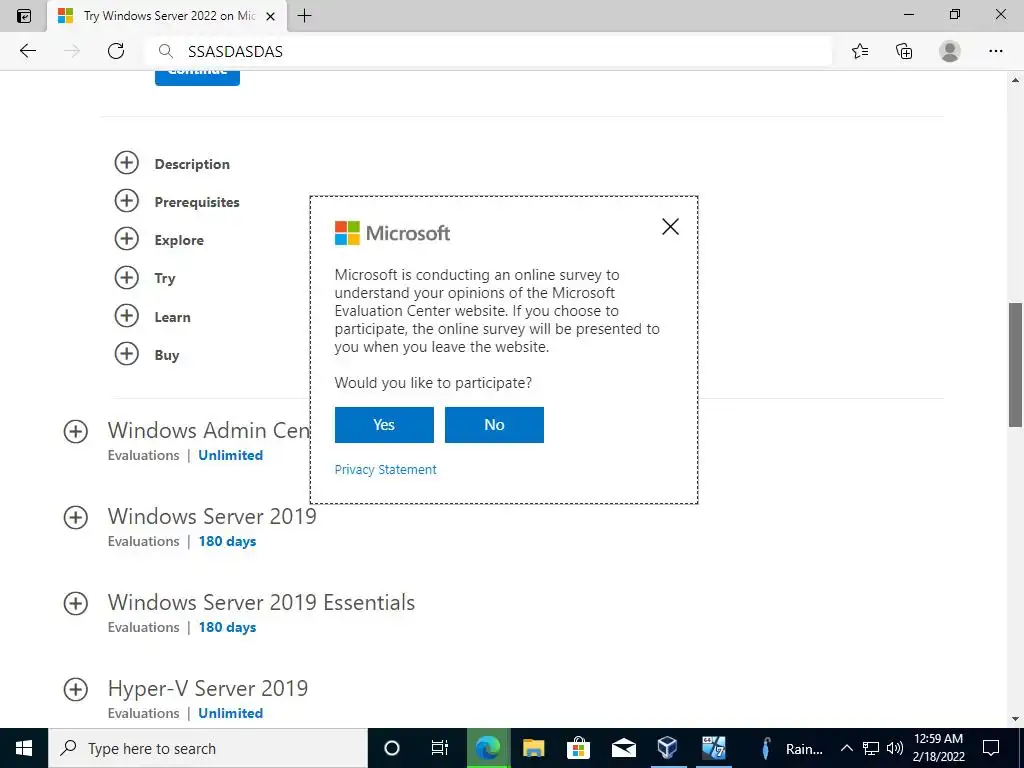The image size is (1024, 768).
Task: Click the scrollbar up arrow
Action: coord(1015,80)
